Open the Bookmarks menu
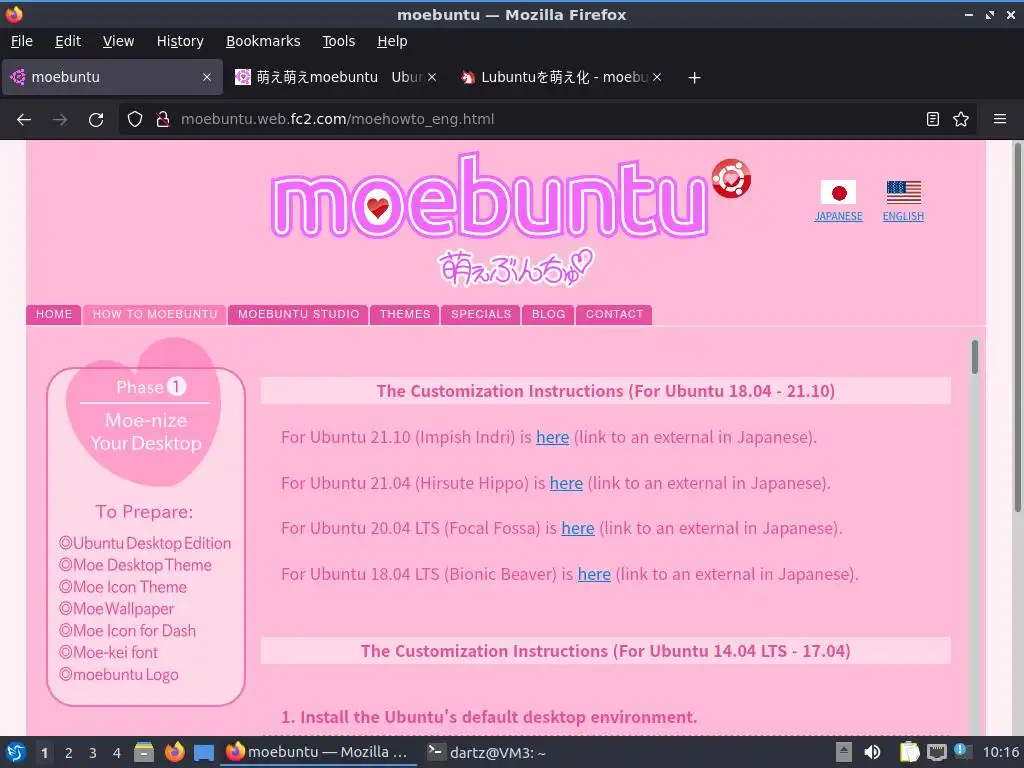Image resolution: width=1024 pixels, height=768 pixels. [263, 41]
